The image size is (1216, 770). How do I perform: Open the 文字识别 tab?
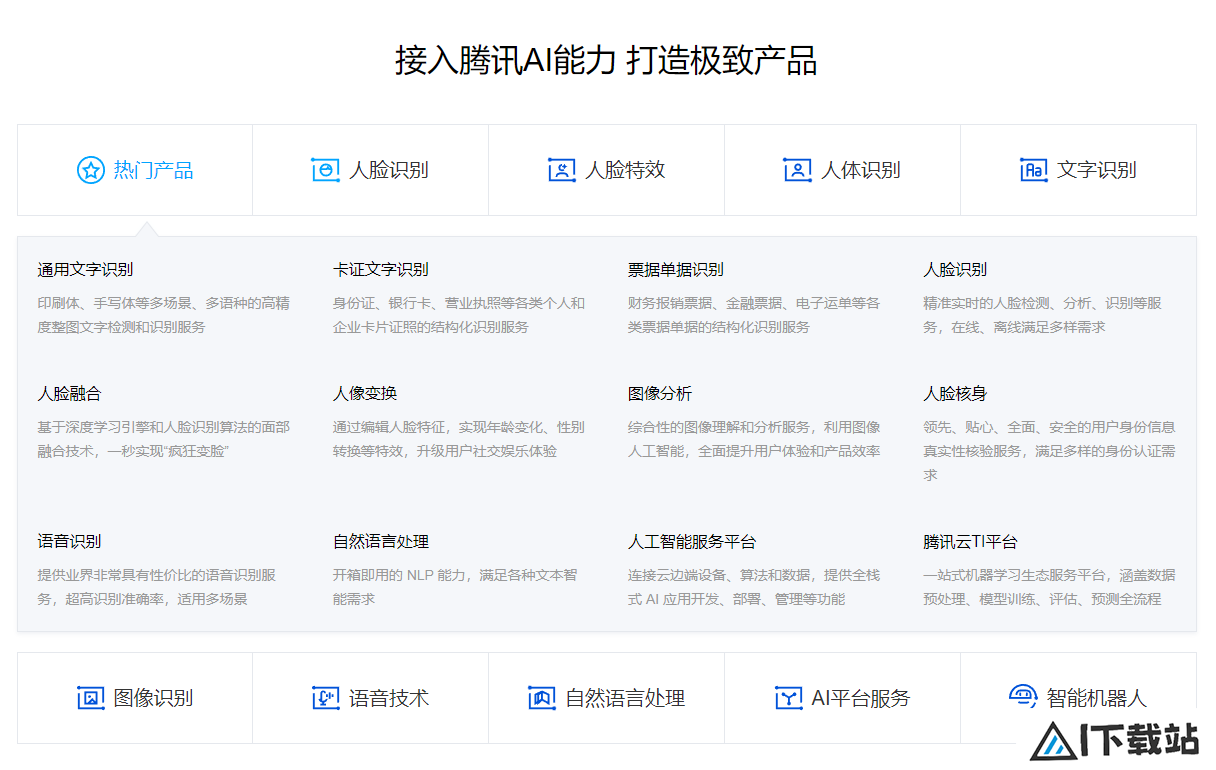[1079, 170]
